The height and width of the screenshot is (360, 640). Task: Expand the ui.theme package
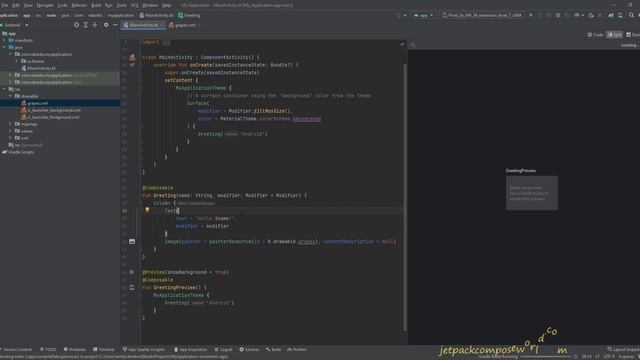[x=17, y=61]
